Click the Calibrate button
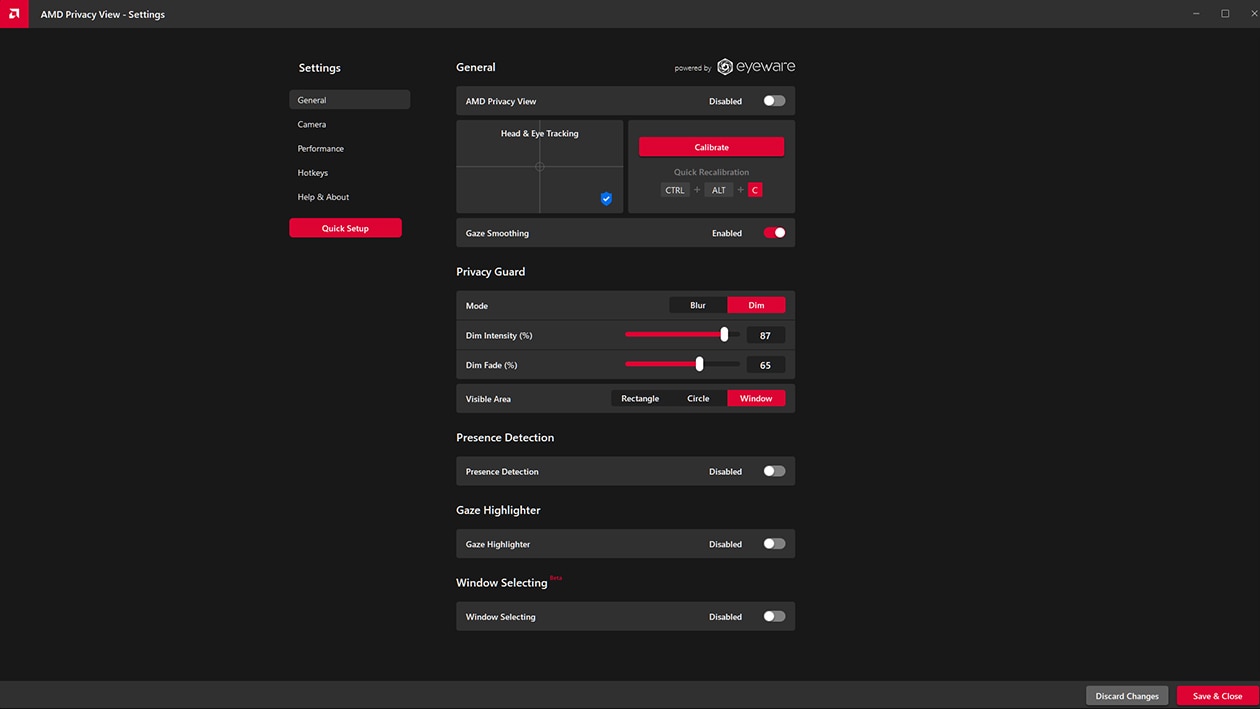This screenshot has width=1260, height=709. tap(711, 147)
